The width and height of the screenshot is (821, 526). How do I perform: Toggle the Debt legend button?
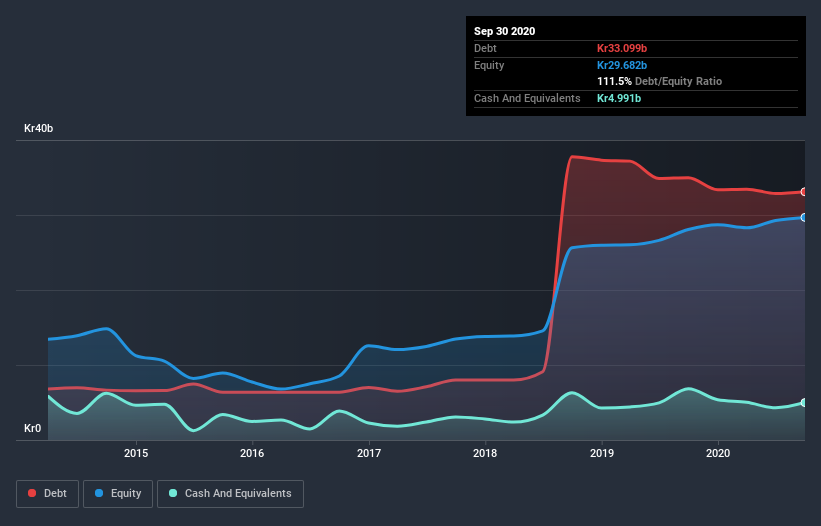48,494
